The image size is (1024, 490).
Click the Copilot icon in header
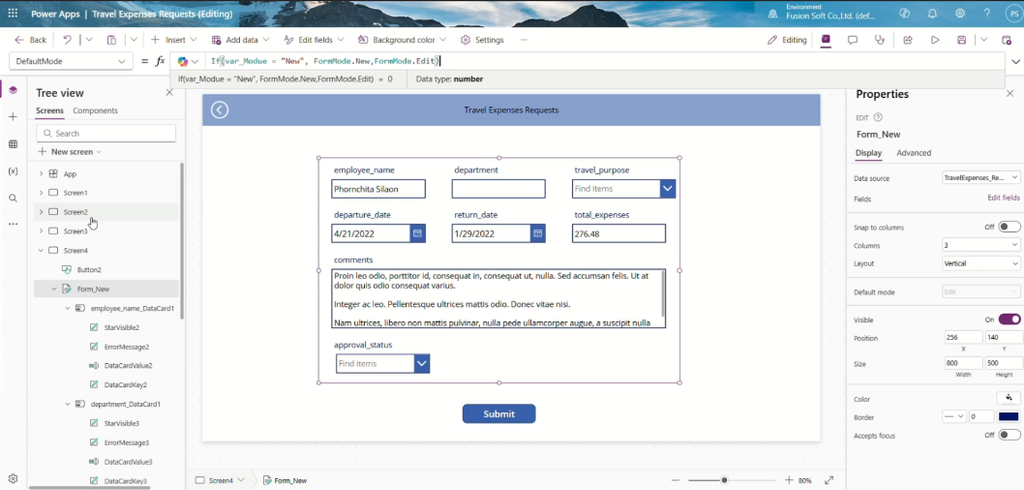[x=904, y=13]
